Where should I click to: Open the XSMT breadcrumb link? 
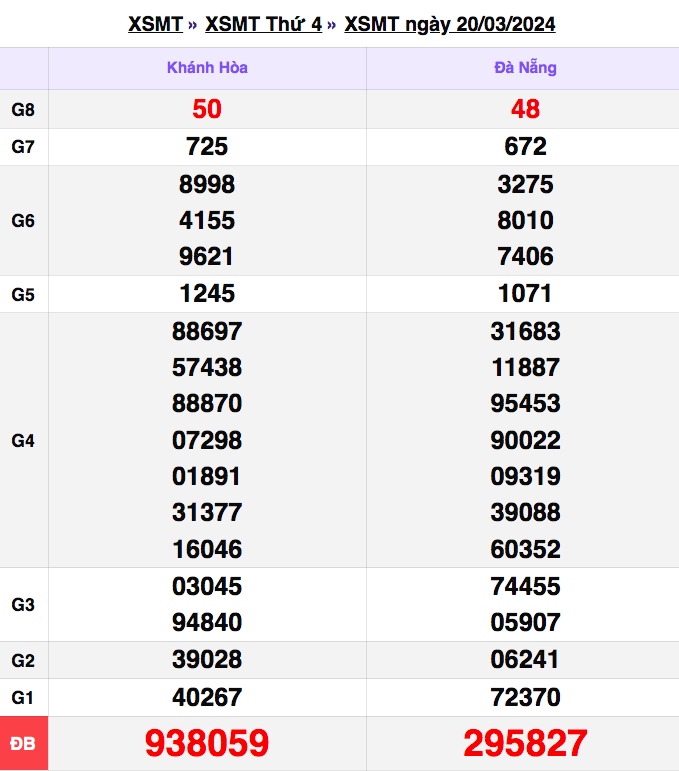pos(155,24)
